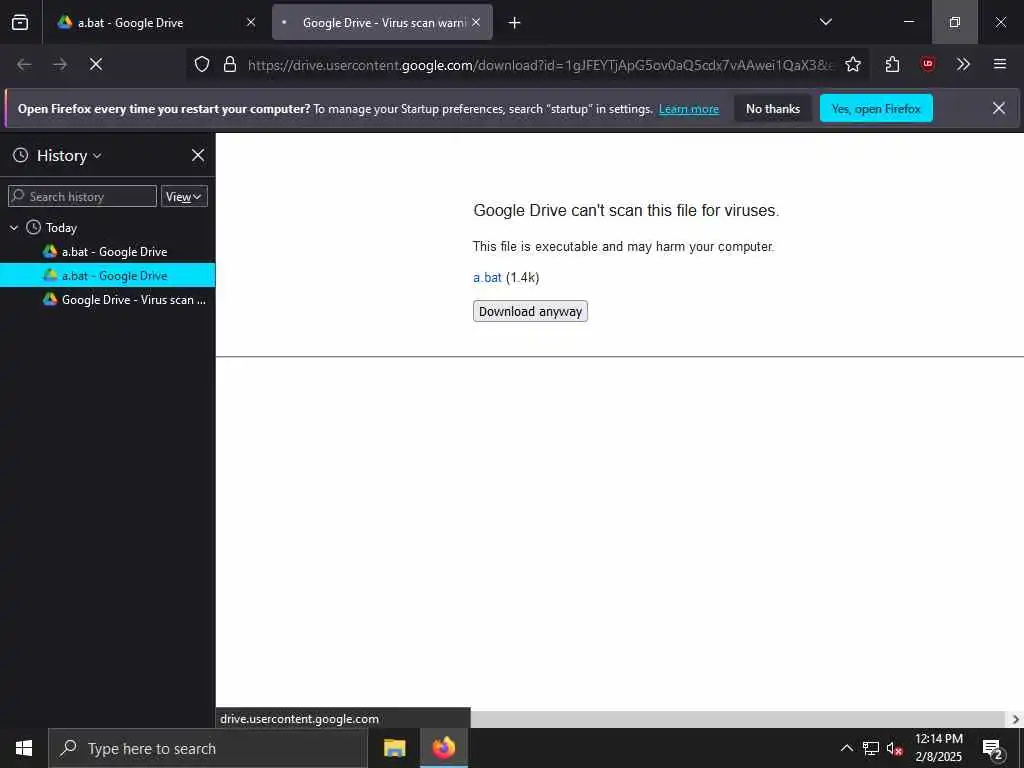Follow the Learn more link
The image size is (1024, 768).
pos(688,109)
